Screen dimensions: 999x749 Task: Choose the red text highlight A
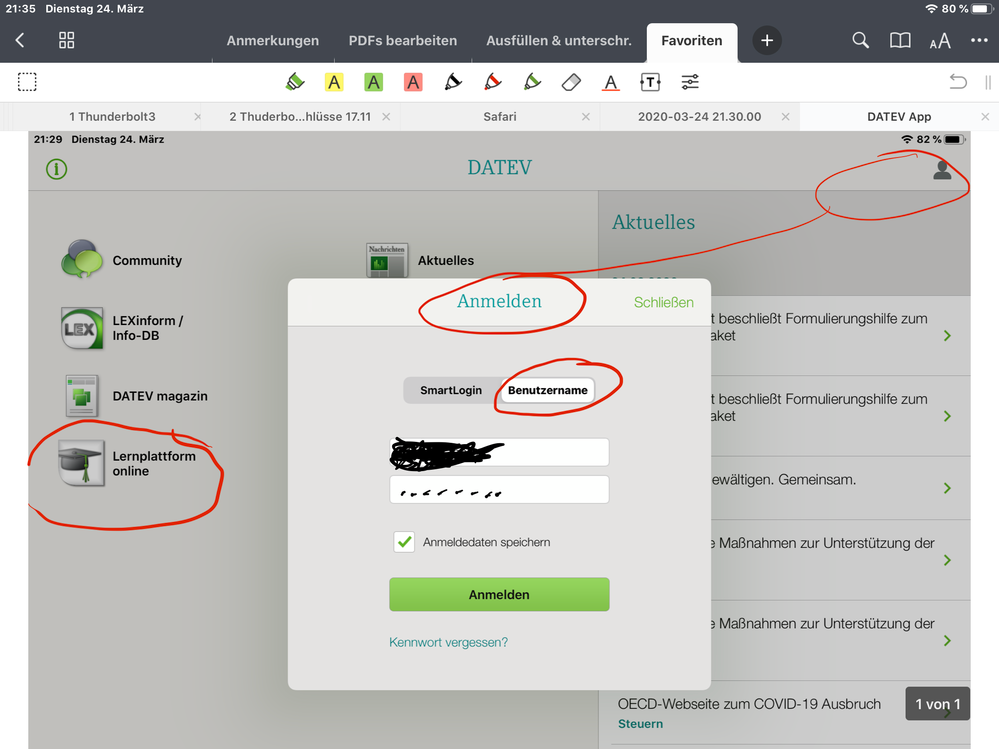coord(413,82)
